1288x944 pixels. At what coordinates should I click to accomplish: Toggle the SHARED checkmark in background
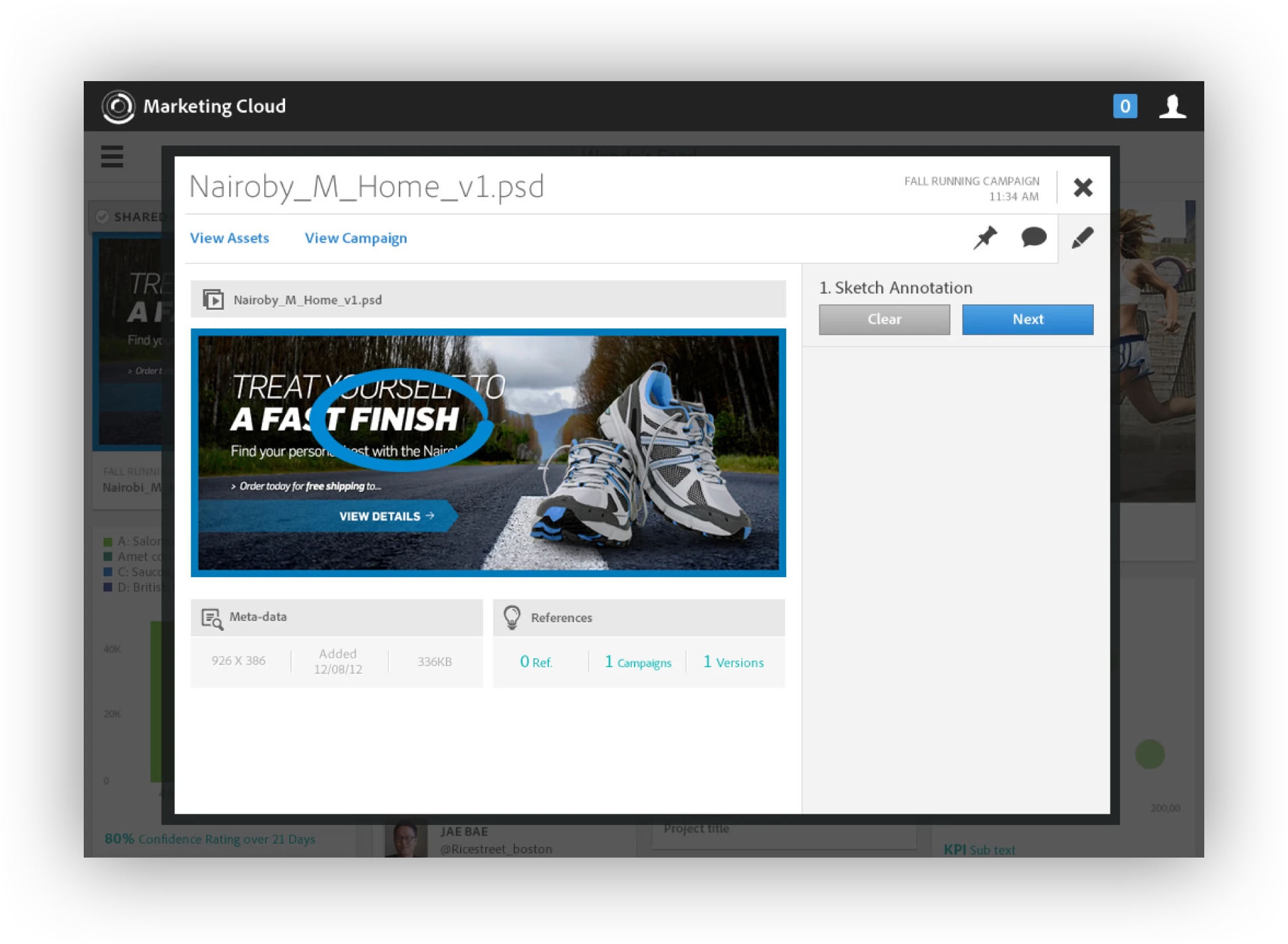(x=102, y=217)
